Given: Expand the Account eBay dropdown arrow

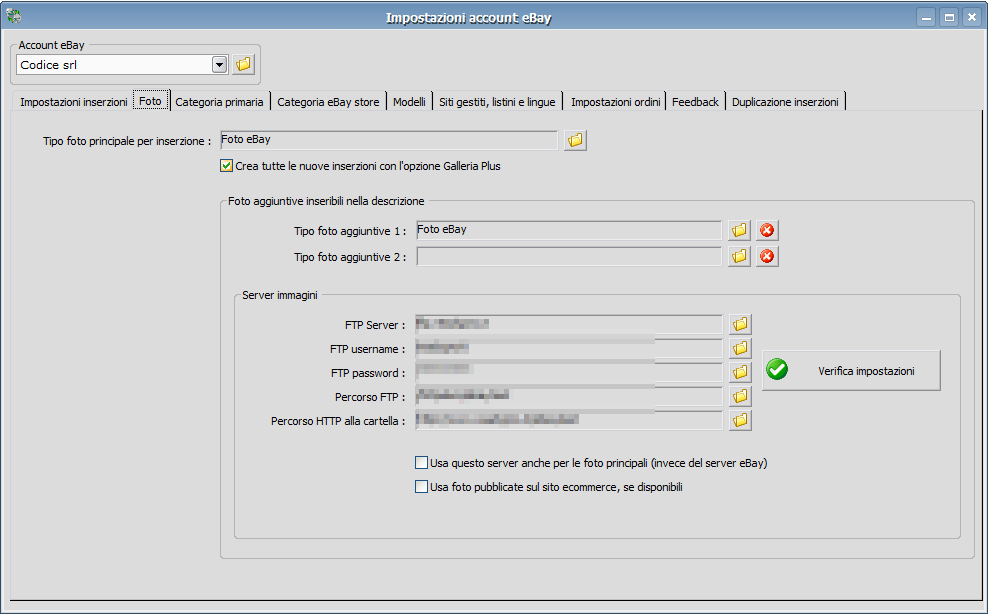Looking at the screenshot, I should pyautogui.click(x=219, y=64).
